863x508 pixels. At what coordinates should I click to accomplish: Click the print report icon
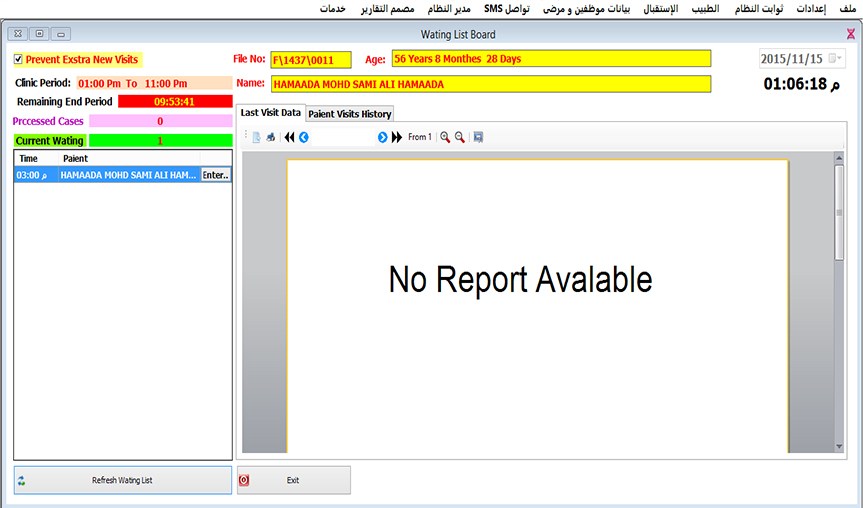[270, 137]
